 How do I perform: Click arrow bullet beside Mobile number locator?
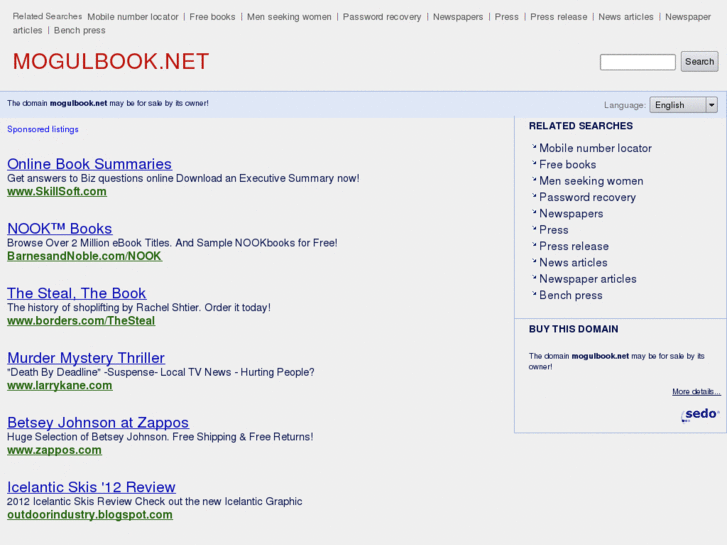(x=534, y=147)
